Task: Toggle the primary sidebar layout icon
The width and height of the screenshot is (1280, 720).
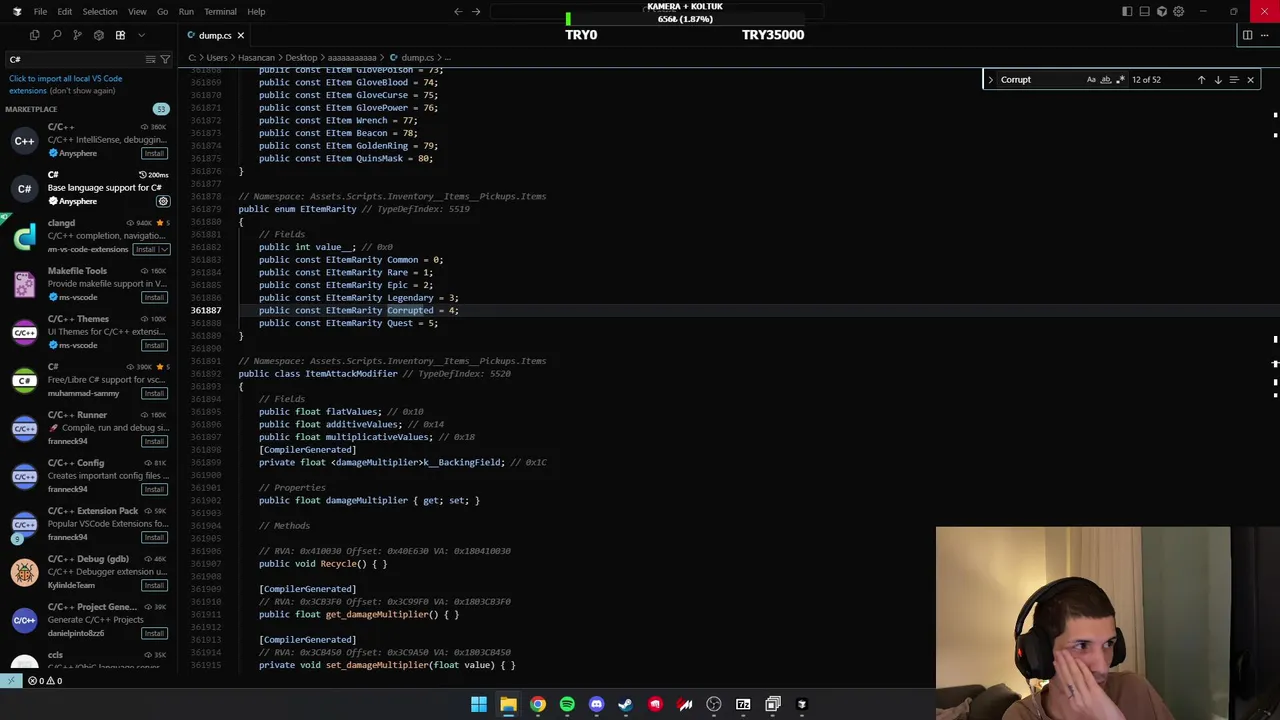Action: click(1127, 11)
